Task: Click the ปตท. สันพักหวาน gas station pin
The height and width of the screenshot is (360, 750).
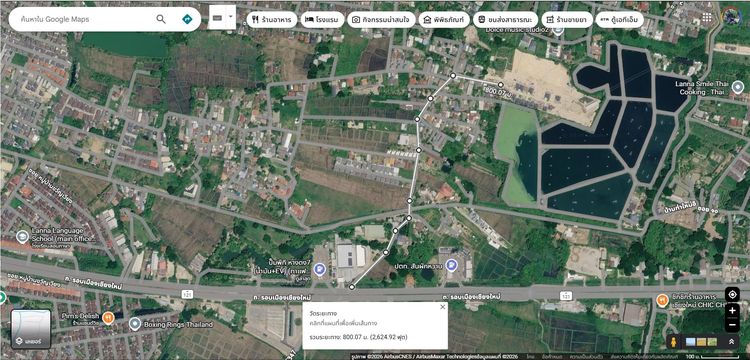Action: (x=451, y=265)
